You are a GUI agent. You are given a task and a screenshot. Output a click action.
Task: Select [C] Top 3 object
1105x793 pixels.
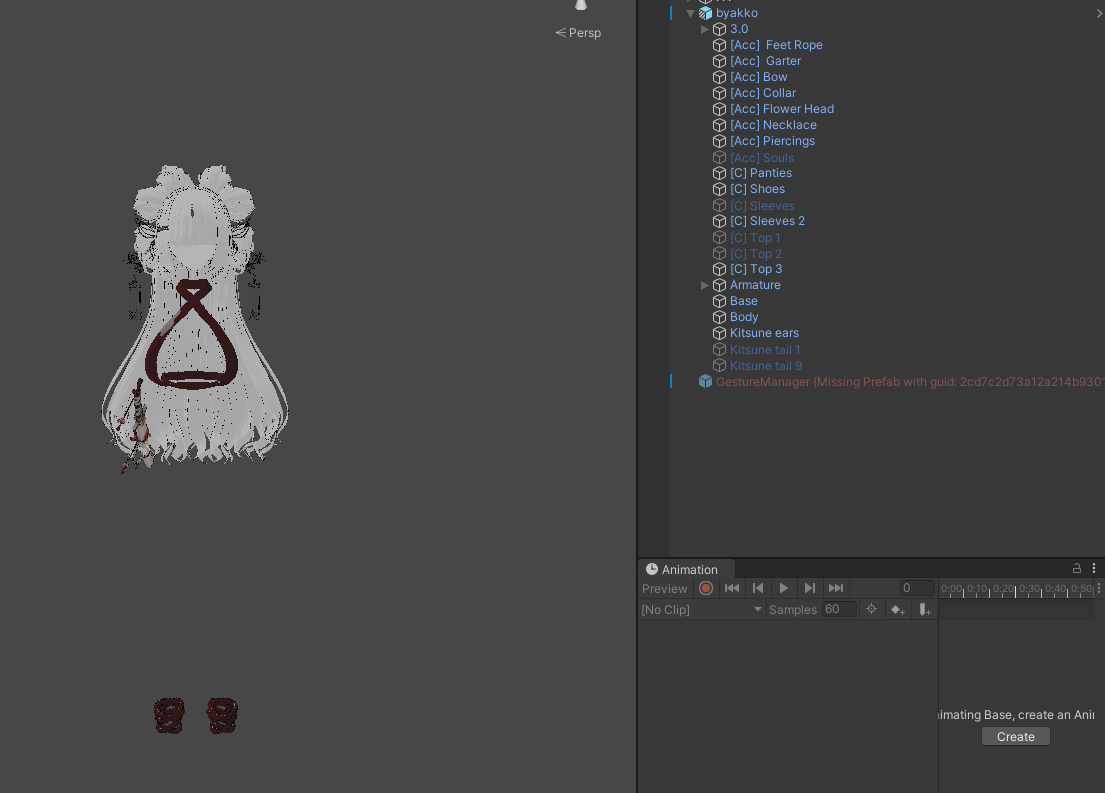tap(755, 269)
